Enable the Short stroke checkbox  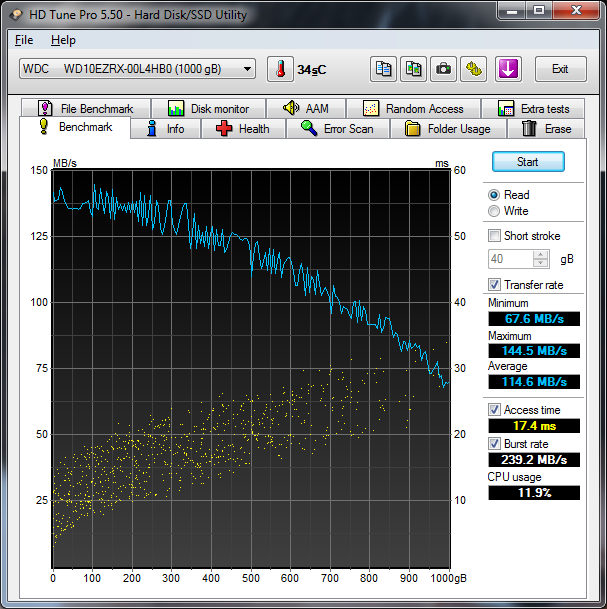pos(494,236)
